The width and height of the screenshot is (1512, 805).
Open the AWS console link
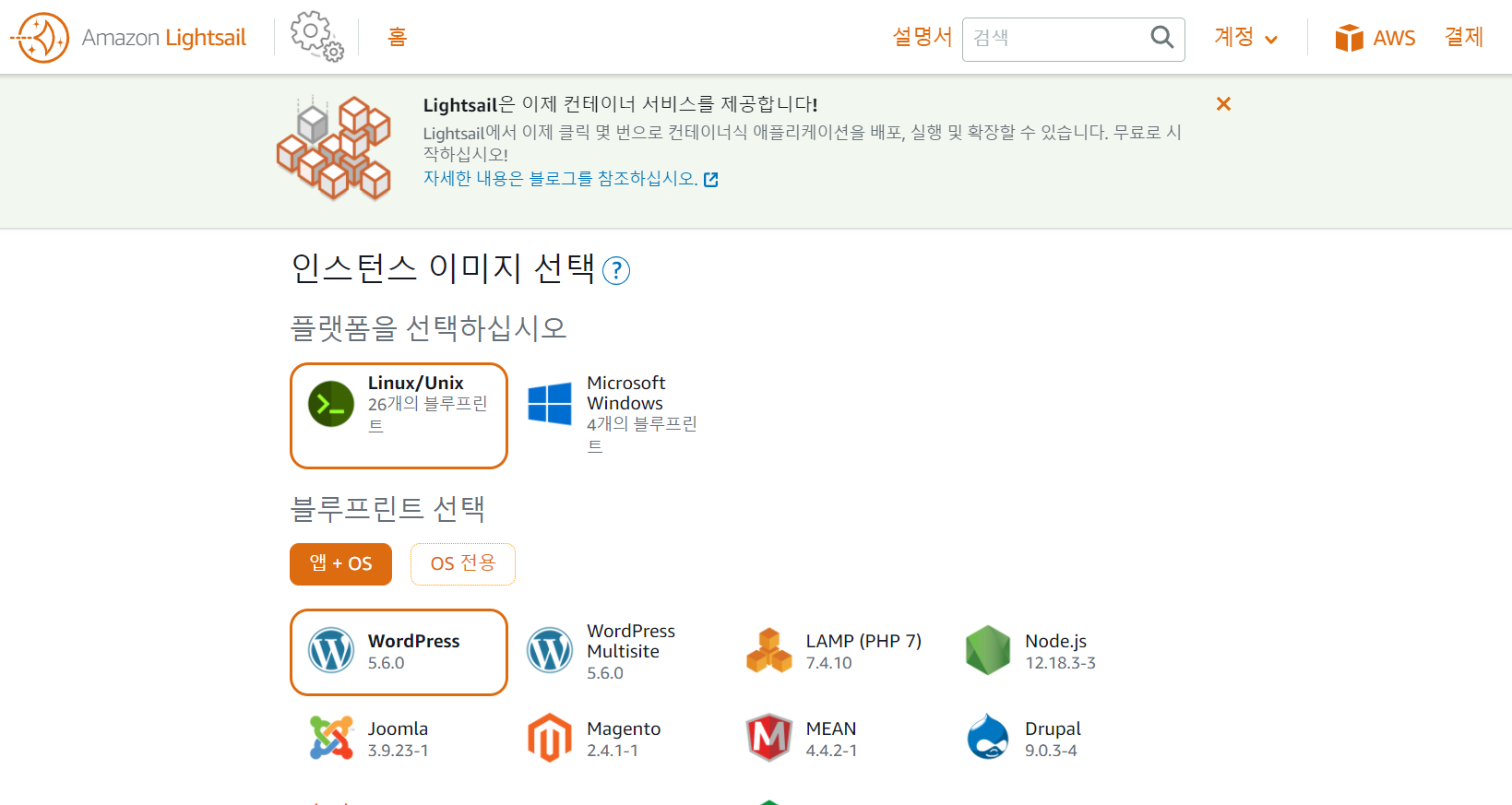click(1375, 38)
